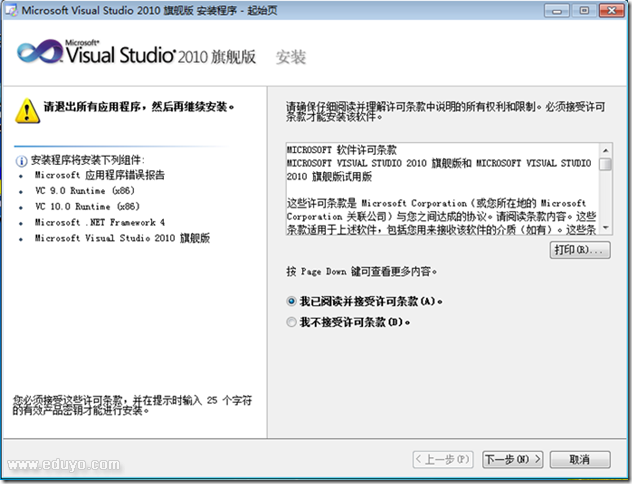The height and width of the screenshot is (484, 632).
Task: Click the 安装 heading beside the logo
Action: pyautogui.click(x=290, y=58)
